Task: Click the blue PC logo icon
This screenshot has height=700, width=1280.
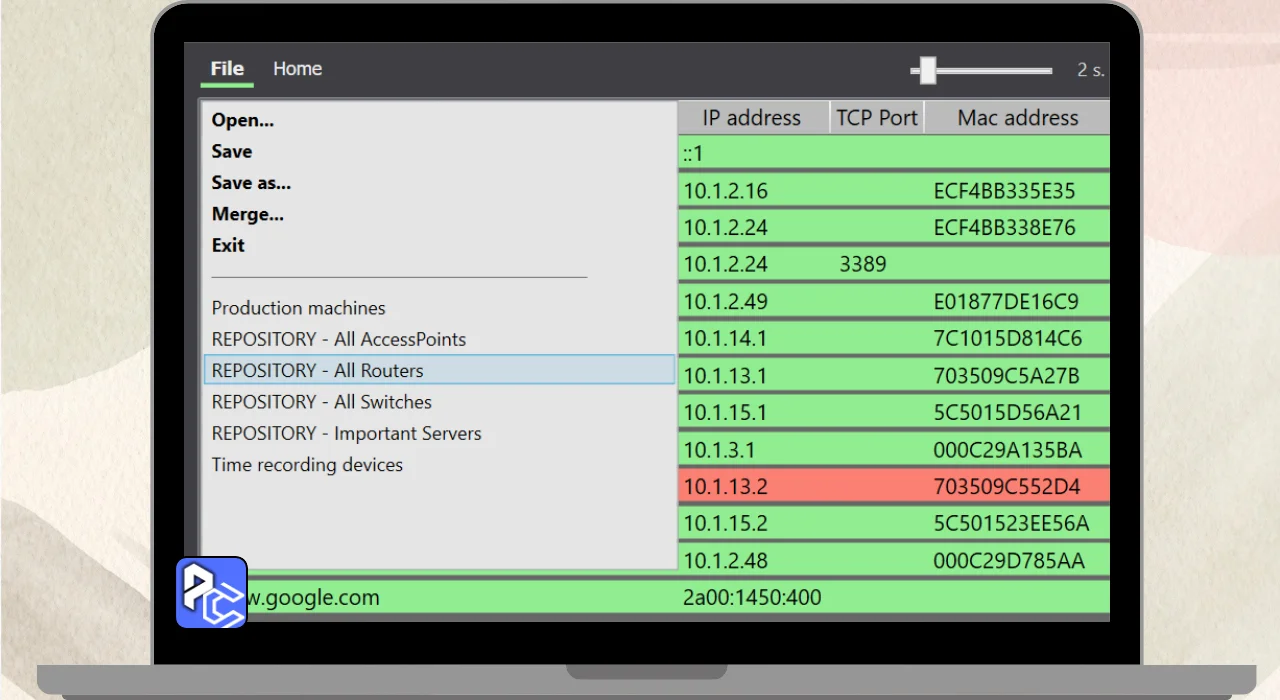Action: [x=211, y=593]
